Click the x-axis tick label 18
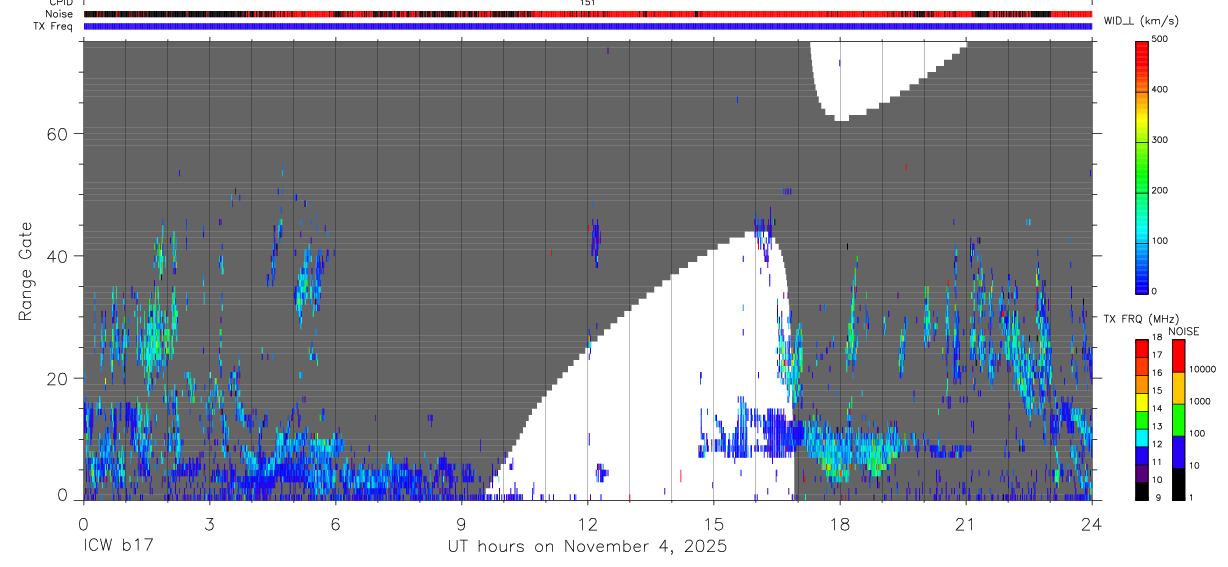Image resolution: width=1228 pixels, height=567 pixels. click(x=840, y=523)
